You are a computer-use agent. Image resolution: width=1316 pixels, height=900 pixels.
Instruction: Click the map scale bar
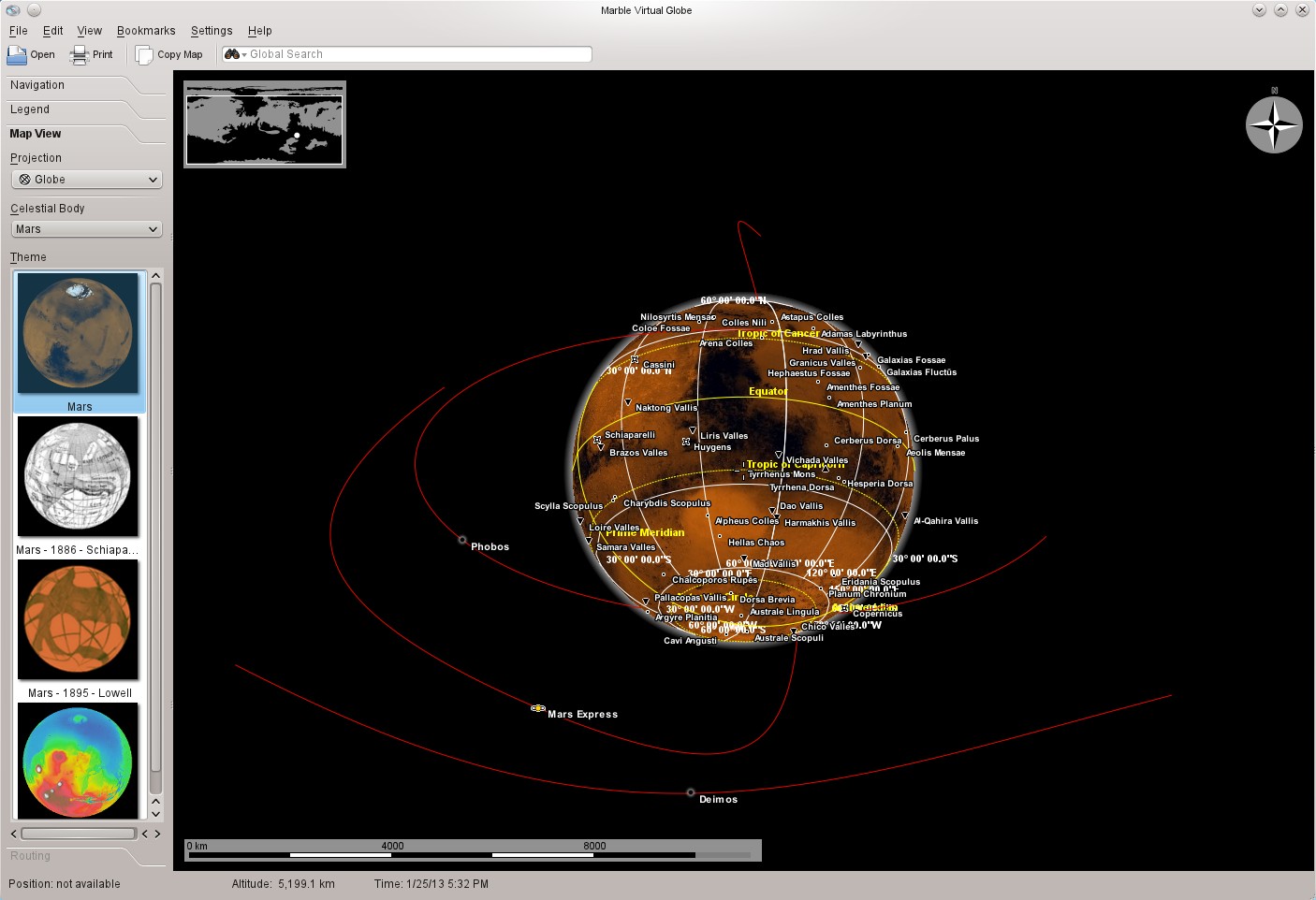473,849
